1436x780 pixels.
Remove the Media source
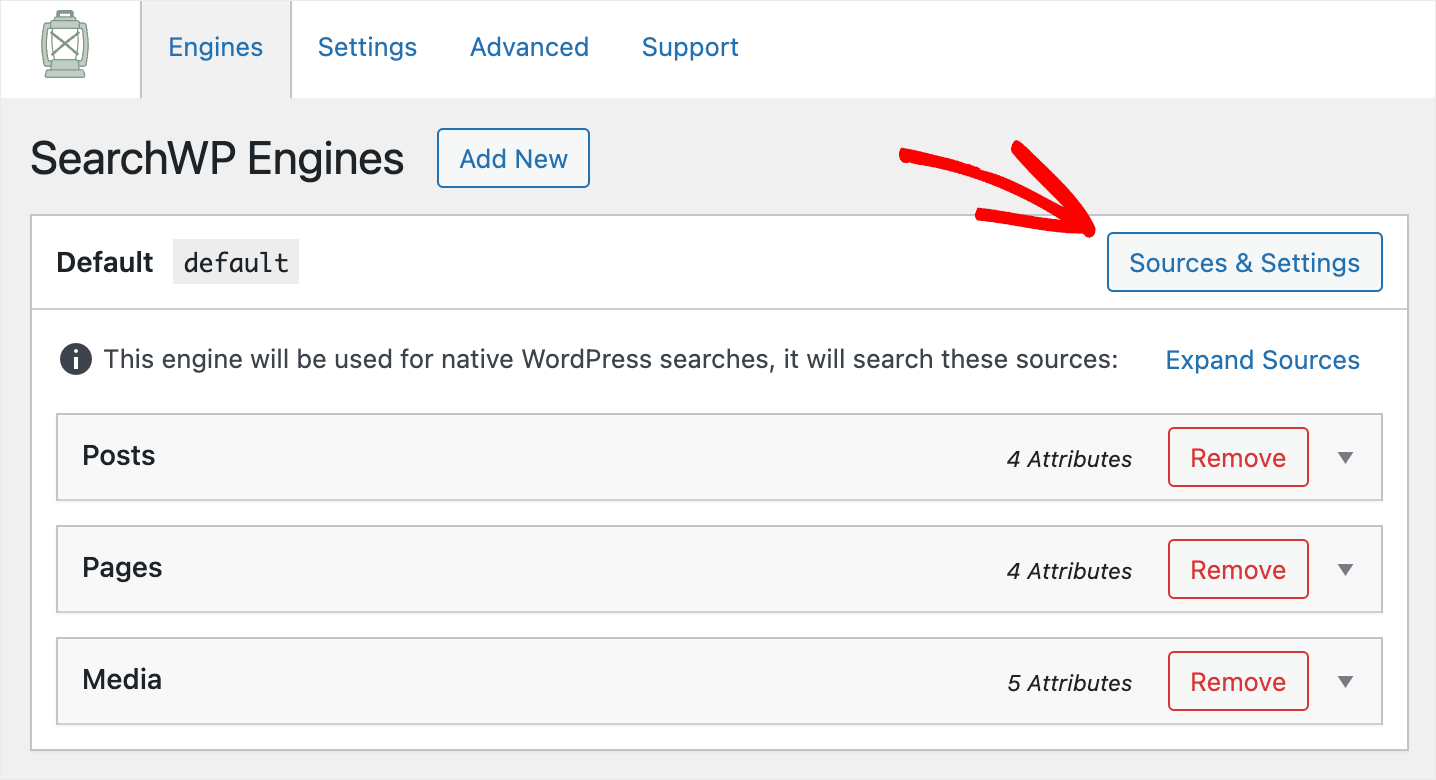(1238, 681)
